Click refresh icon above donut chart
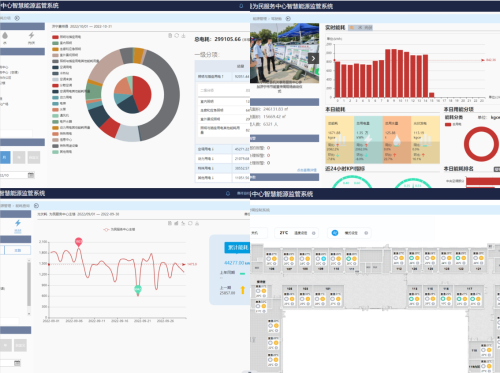The height and width of the screenshot is (373, 500). [177, 36]
